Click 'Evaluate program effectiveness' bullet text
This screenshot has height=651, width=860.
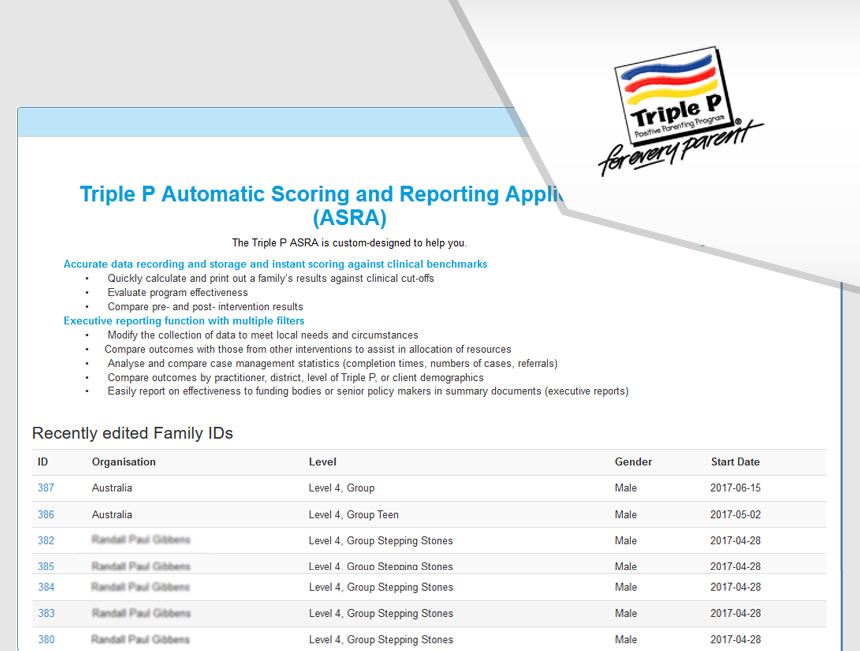pyautogui.click(x=178, y=292)
